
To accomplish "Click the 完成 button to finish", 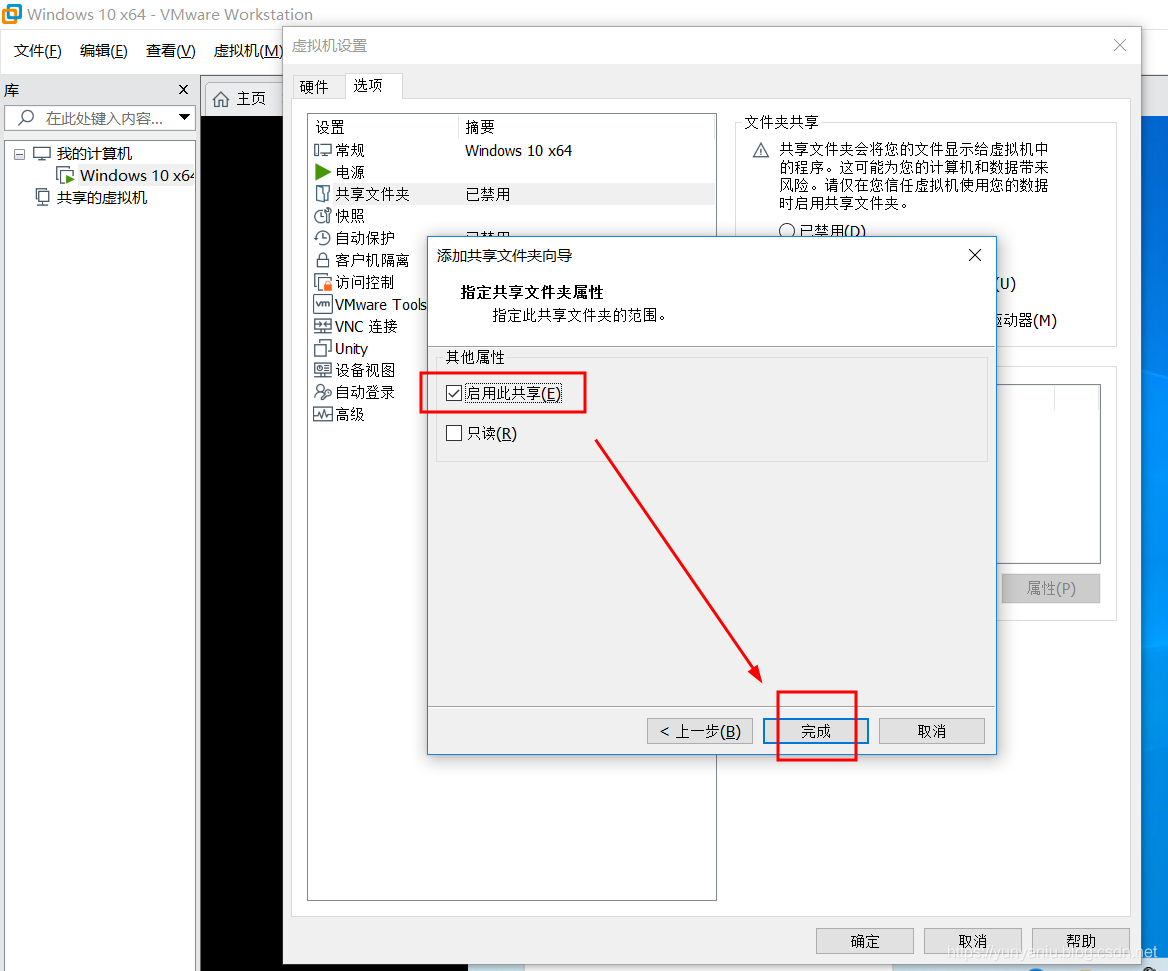I will [815, 731].
